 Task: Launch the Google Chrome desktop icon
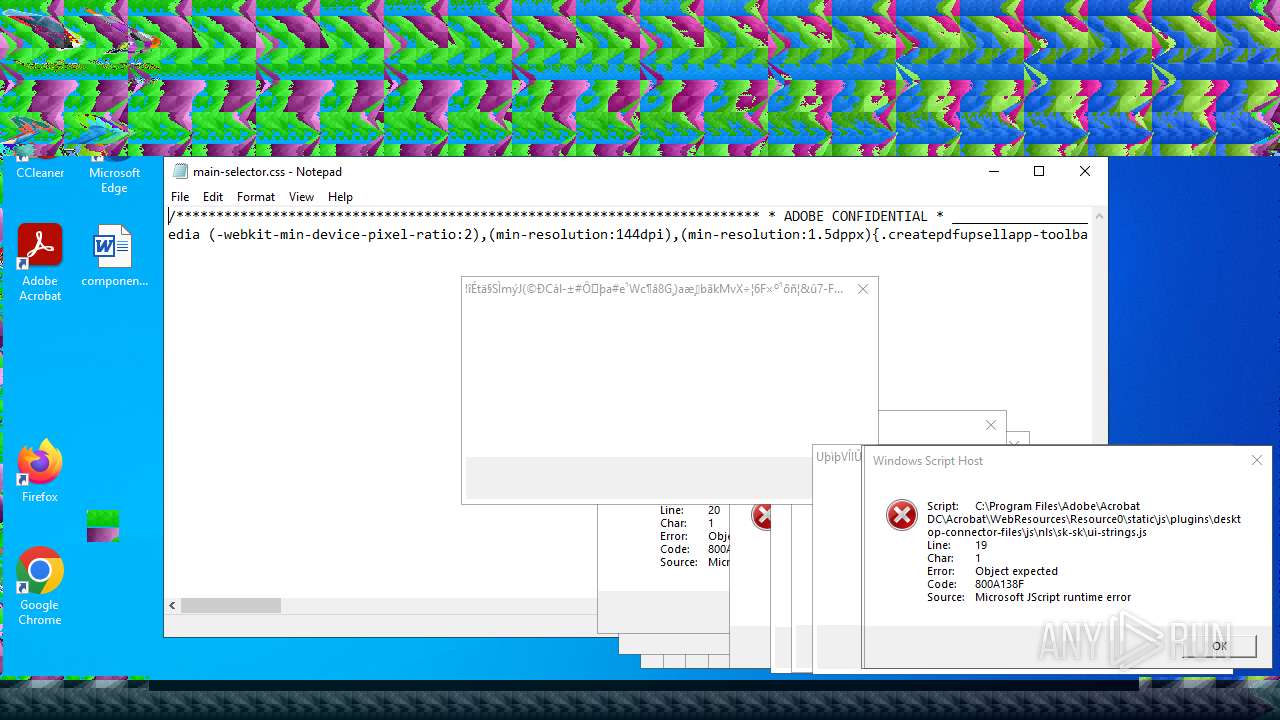(x=40, y=587)
